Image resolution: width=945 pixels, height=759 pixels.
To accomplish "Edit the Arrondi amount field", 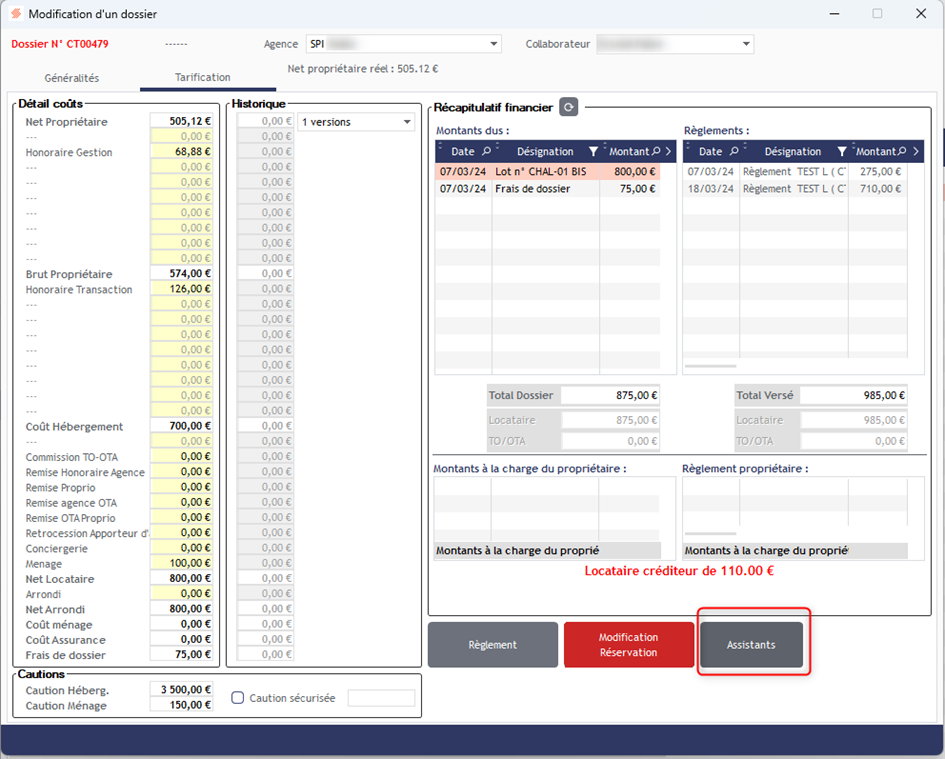I will pyautogui.click(x=181, y=593).
